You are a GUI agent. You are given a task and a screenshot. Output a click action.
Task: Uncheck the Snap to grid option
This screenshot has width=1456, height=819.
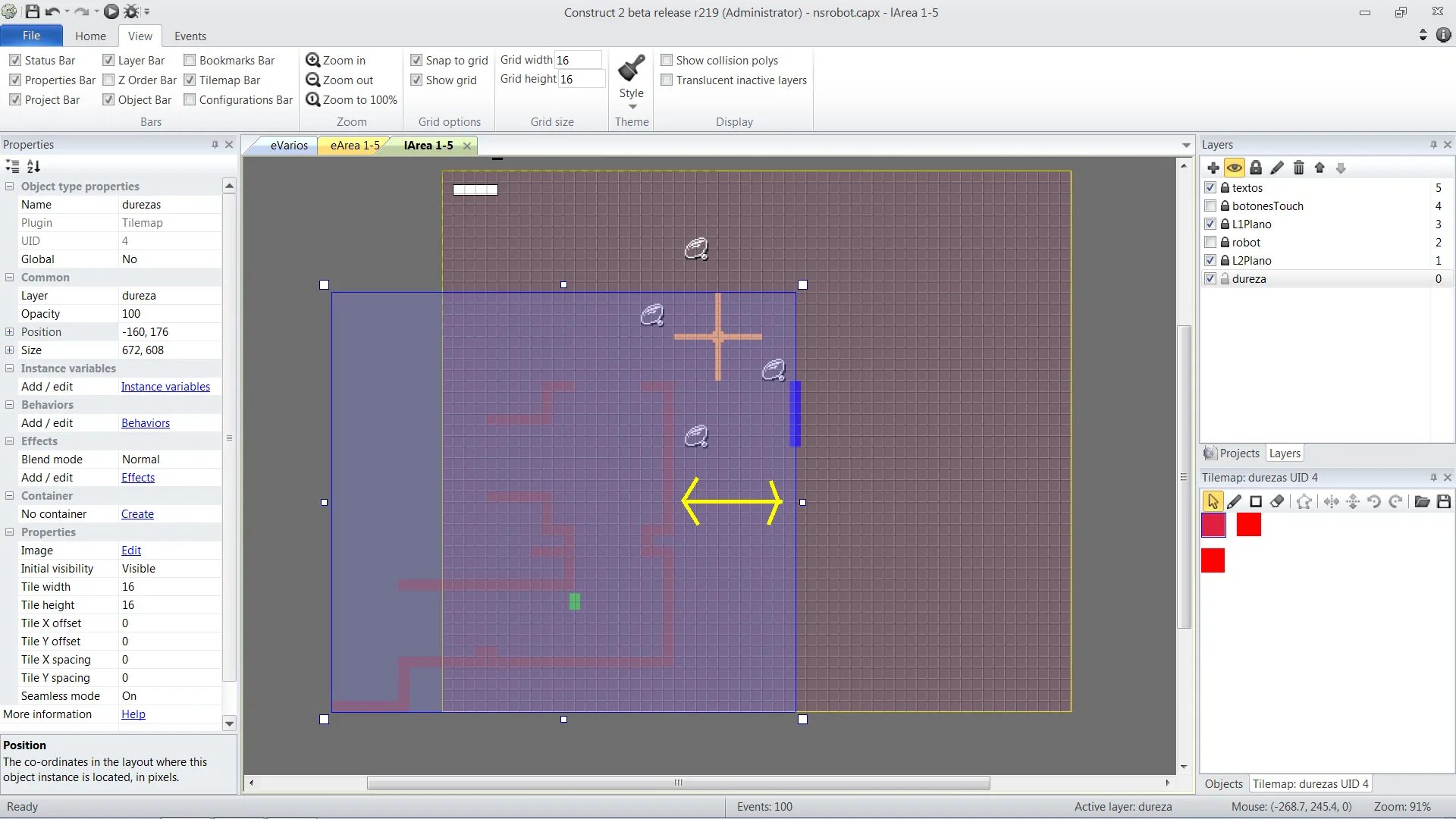coord(416,60)
